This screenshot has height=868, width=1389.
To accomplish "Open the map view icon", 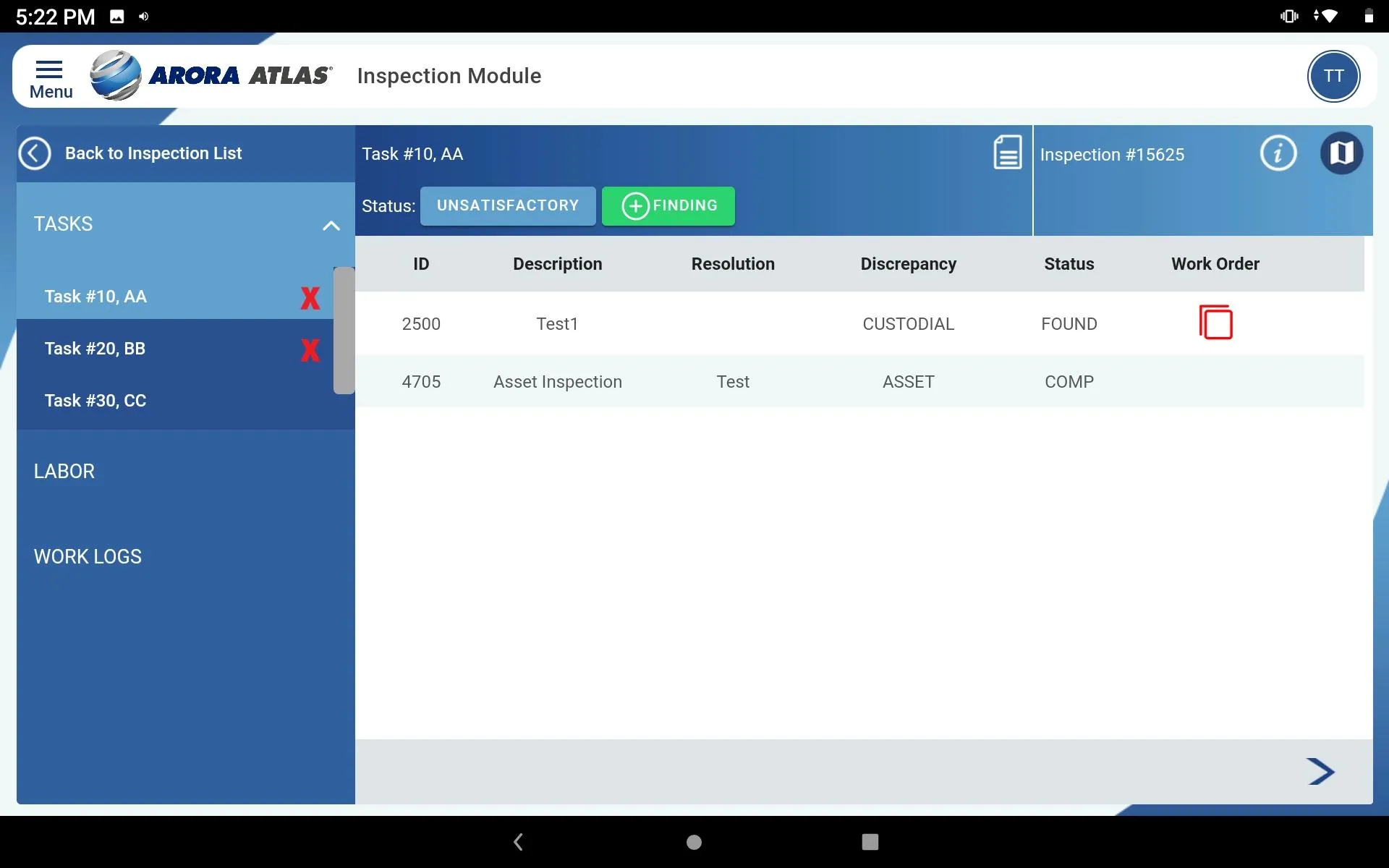I will pyautogui.click(x=1341, y=153).
